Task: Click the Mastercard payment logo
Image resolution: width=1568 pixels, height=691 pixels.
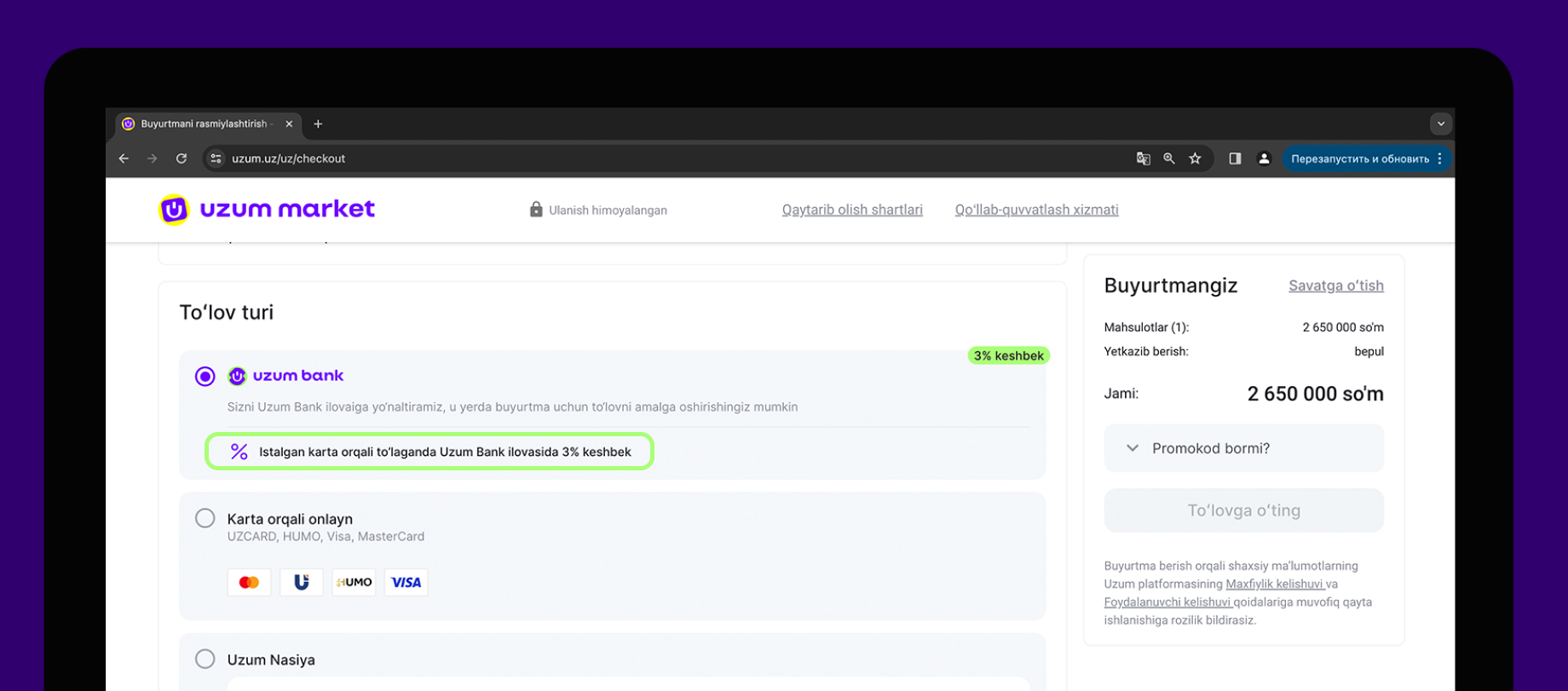Action: (x=249, y=582)
